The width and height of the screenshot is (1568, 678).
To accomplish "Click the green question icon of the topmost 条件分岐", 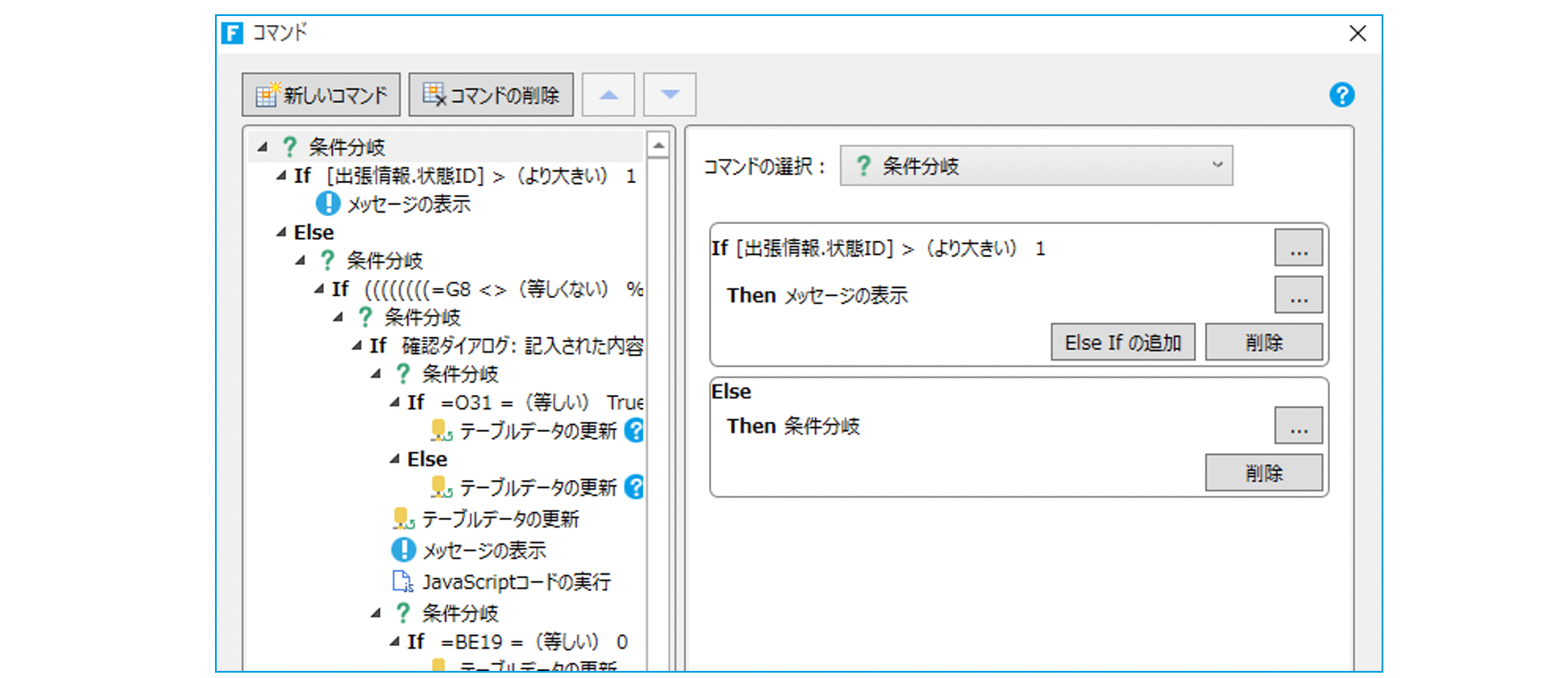I will tap(290, 146).
